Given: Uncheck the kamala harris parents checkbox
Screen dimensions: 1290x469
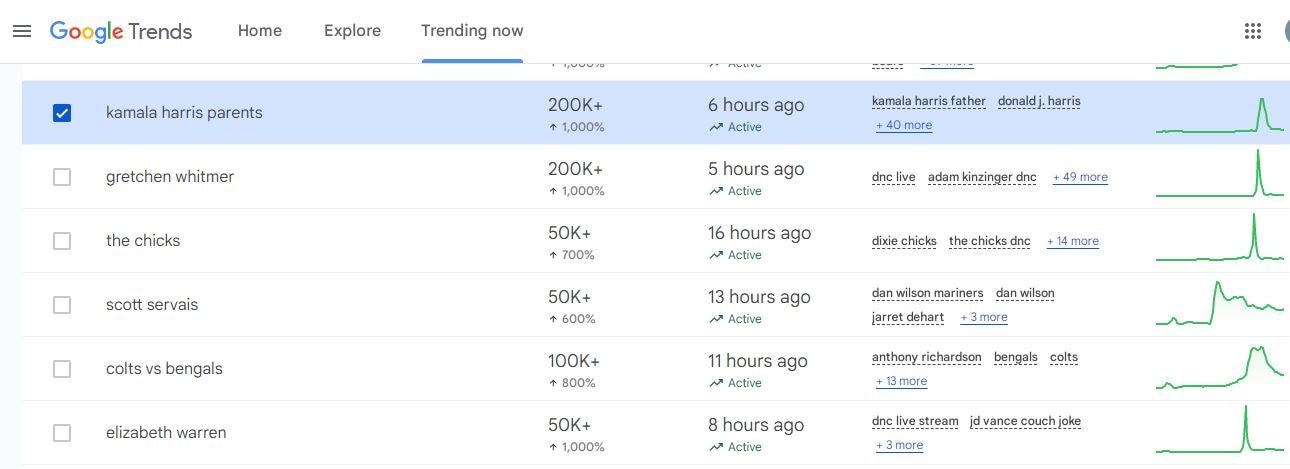Looking at the screenshot, I should tap(62, 113).
